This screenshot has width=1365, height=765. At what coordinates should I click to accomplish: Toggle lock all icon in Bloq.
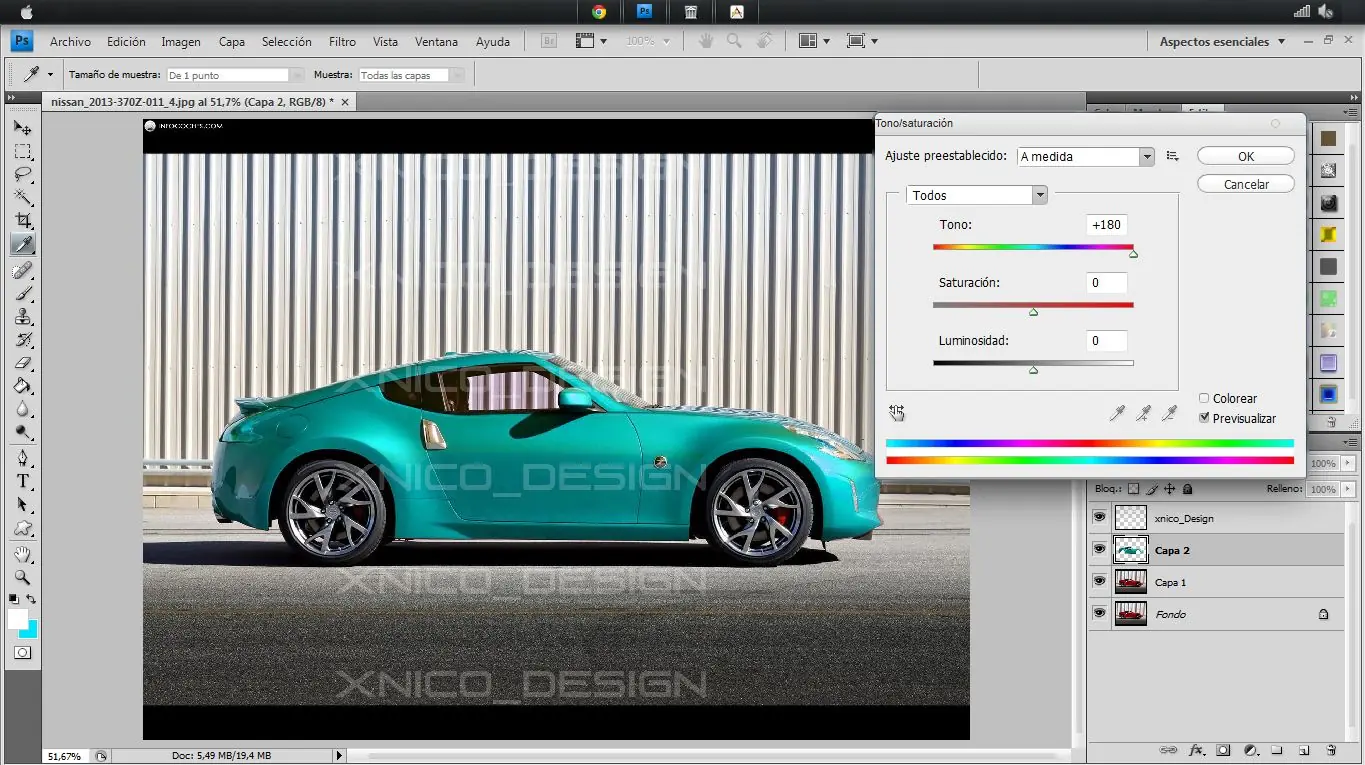(x=1187, y=489)
